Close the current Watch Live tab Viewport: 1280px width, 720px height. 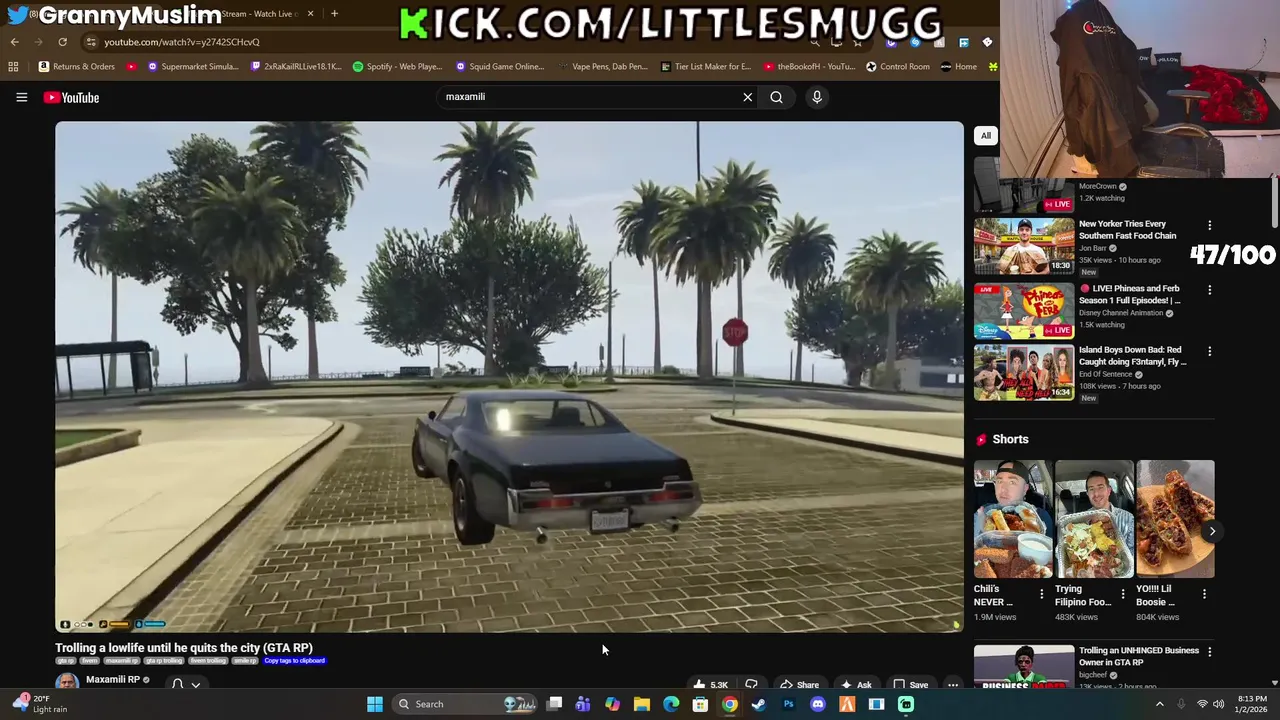pos(310,13)
